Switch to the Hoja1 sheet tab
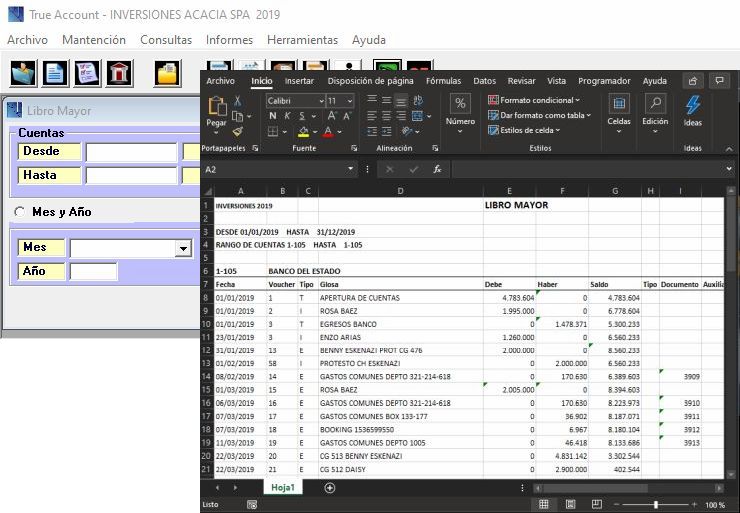This screenshot has height=513, width=740. tap(283, 488)
